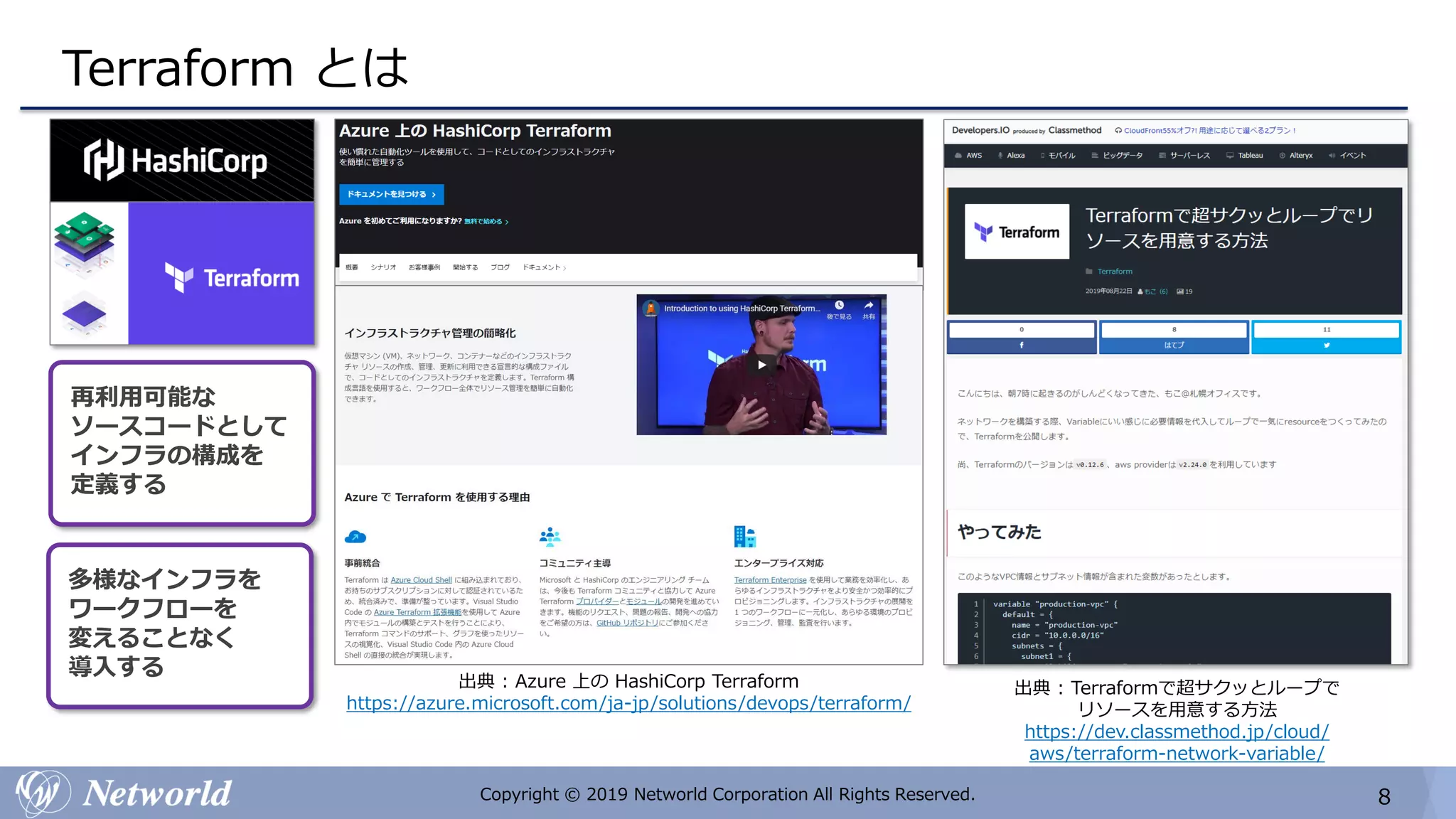
Task: Open the ビッグデータ menu item
Action: [1117, 156]
